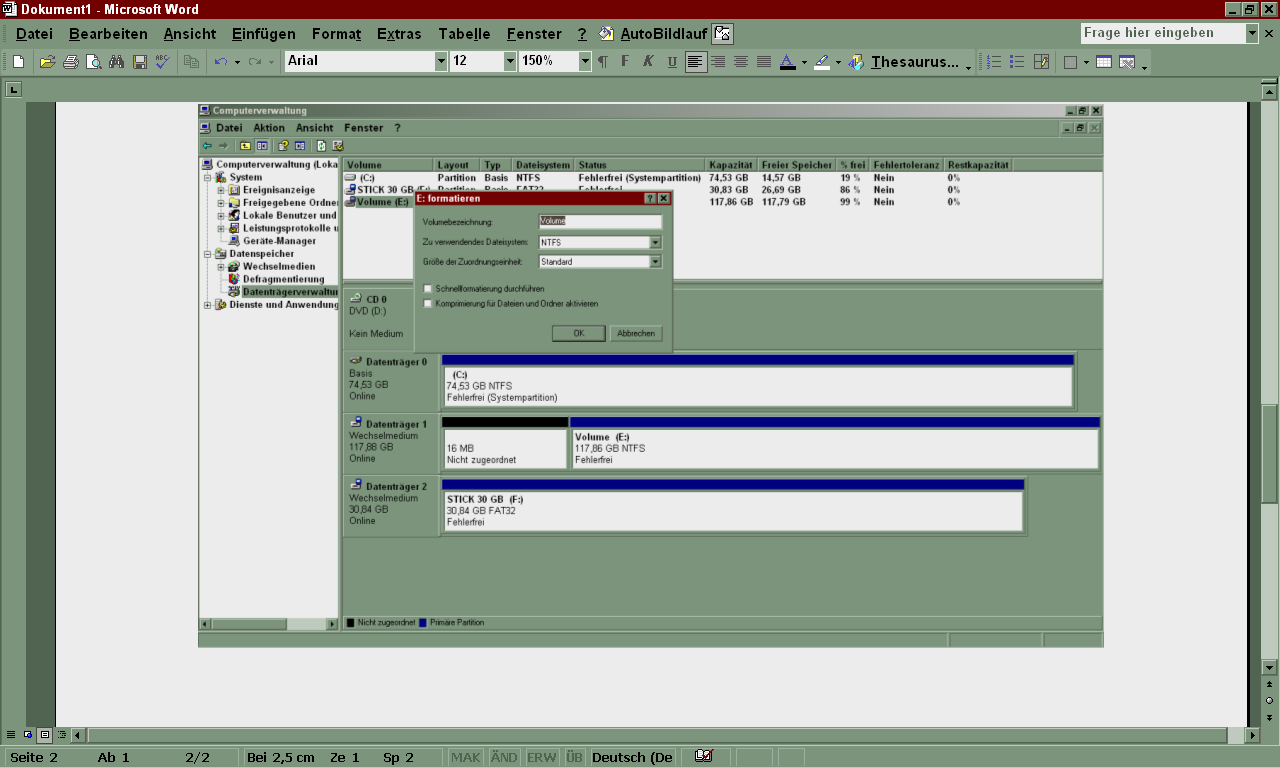Undo the last action
The image size is (1280, 768).
pyautogui.click(x=221, y=62)
